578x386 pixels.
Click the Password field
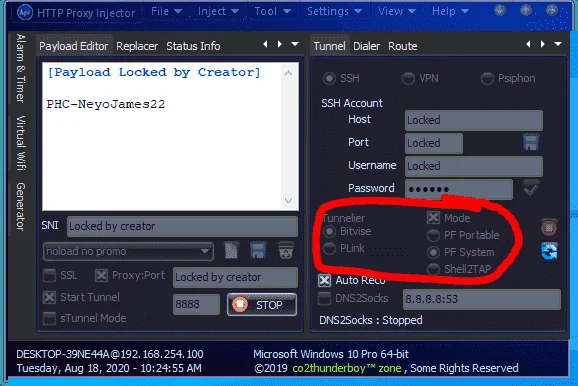[x=459, y=189]
